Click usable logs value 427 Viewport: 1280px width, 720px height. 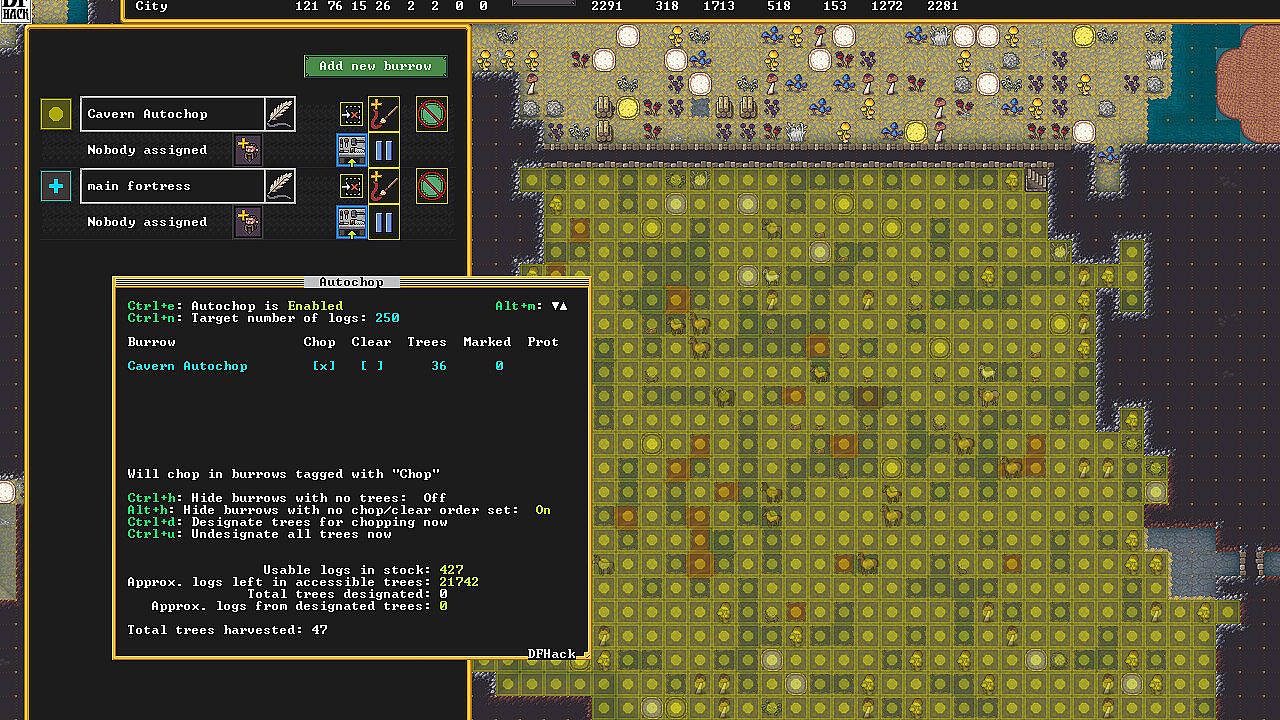pos(451,570)
